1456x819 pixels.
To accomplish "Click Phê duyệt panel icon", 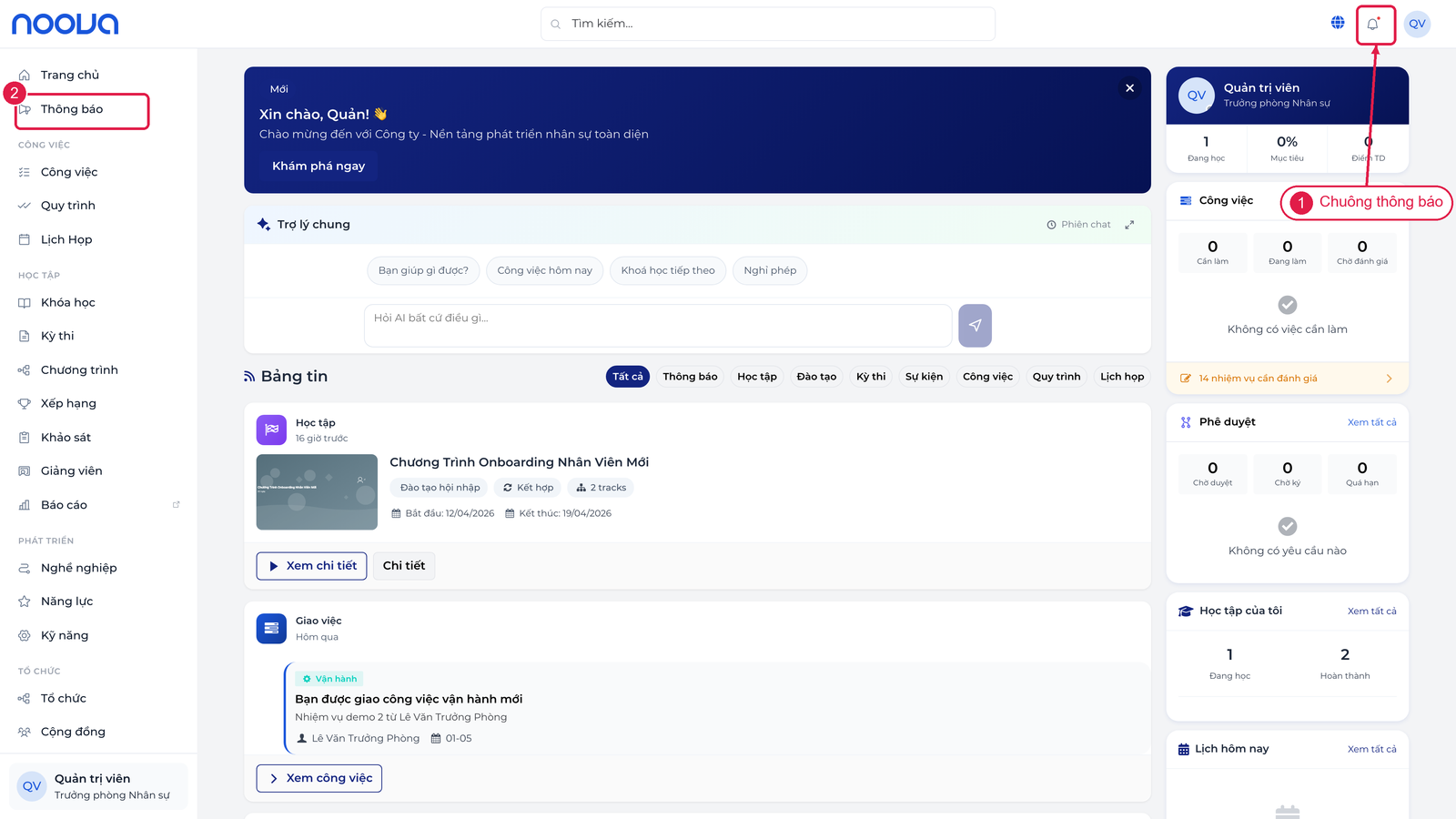I will pos(1186,422).
